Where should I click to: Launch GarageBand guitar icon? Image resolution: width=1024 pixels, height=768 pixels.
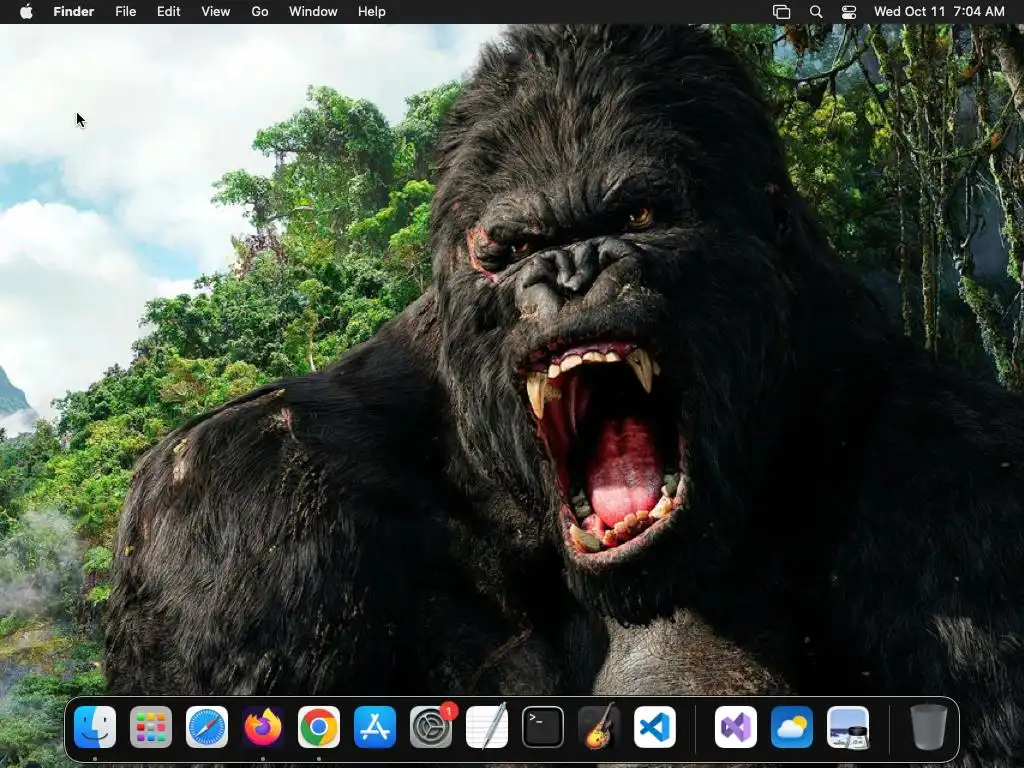tap(599, 727)
